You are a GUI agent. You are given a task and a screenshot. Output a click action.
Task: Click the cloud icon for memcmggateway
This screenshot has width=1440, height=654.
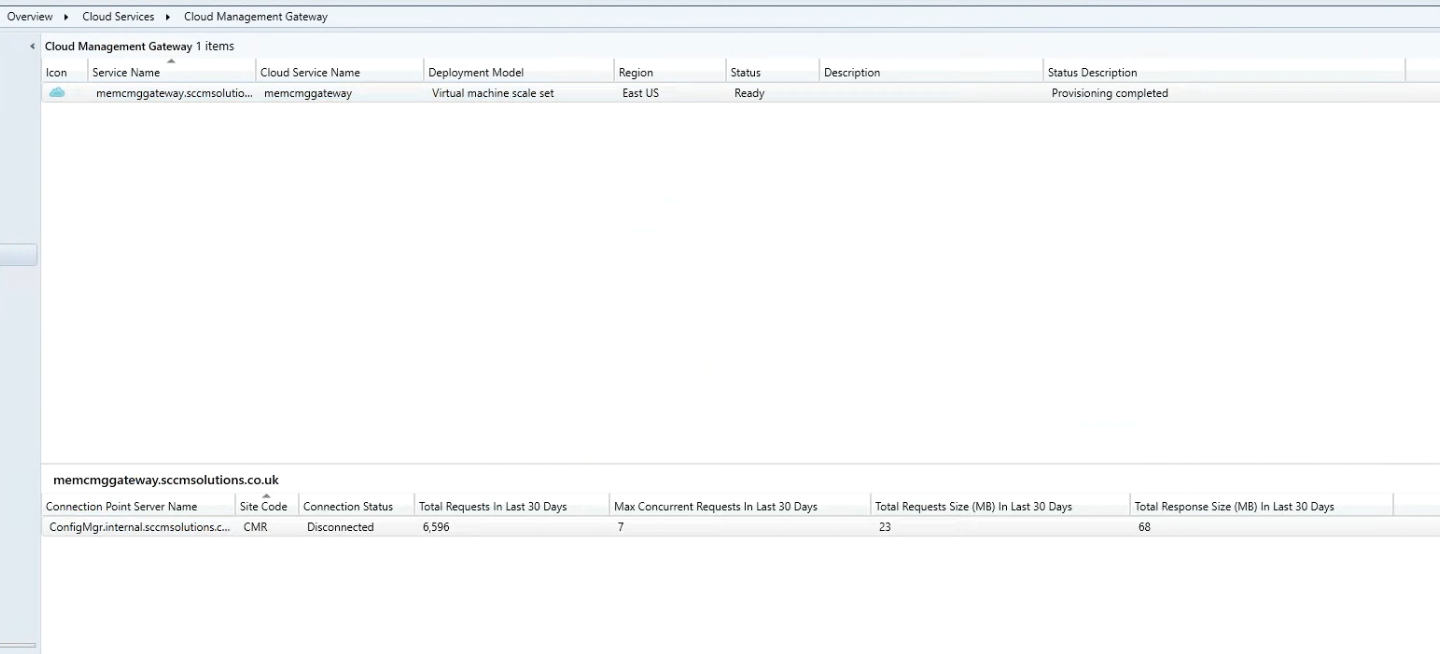click(57, 92)
